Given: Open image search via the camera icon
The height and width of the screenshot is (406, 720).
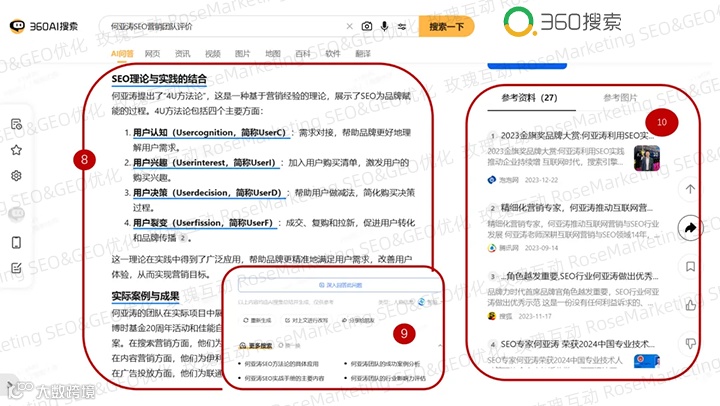Looking at the screenshot, I should click(366, 26).
